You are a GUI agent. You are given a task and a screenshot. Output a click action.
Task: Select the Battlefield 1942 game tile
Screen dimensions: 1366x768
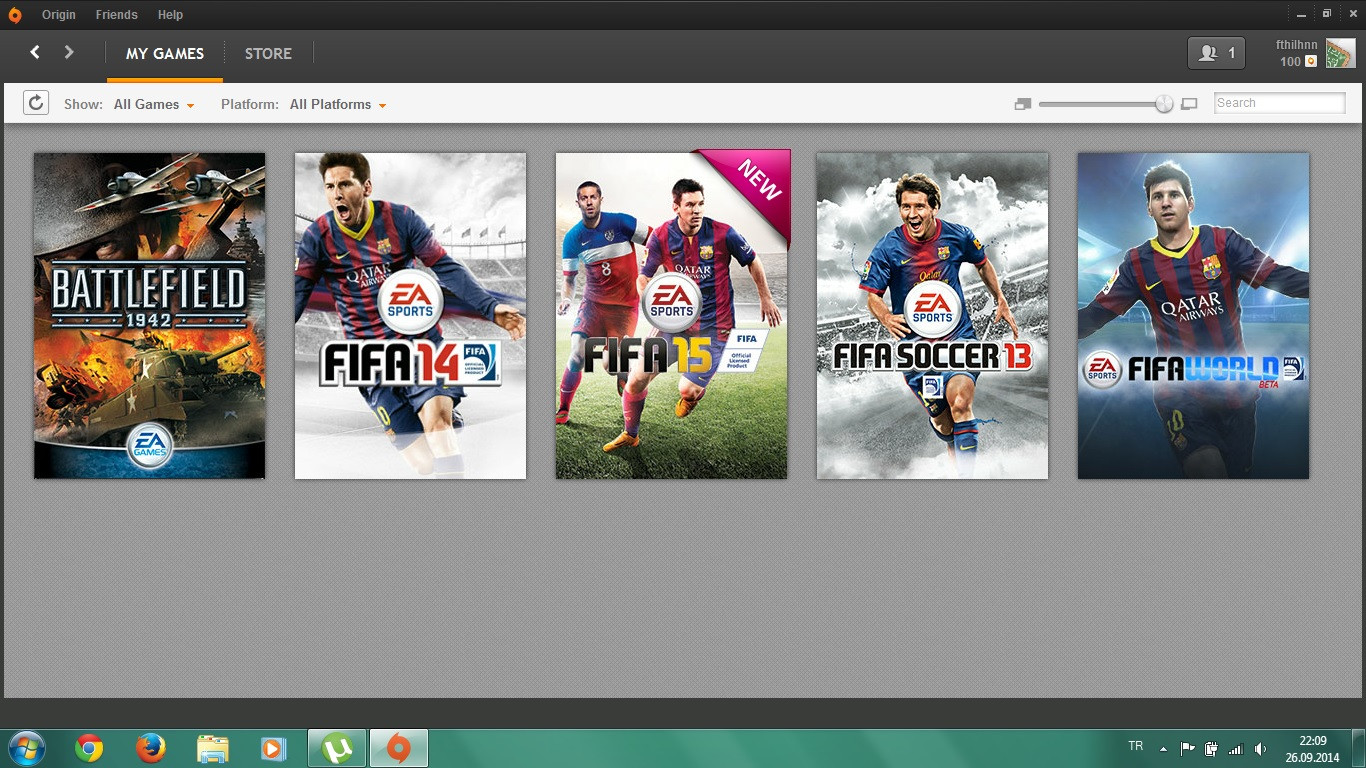click(150, 316)
